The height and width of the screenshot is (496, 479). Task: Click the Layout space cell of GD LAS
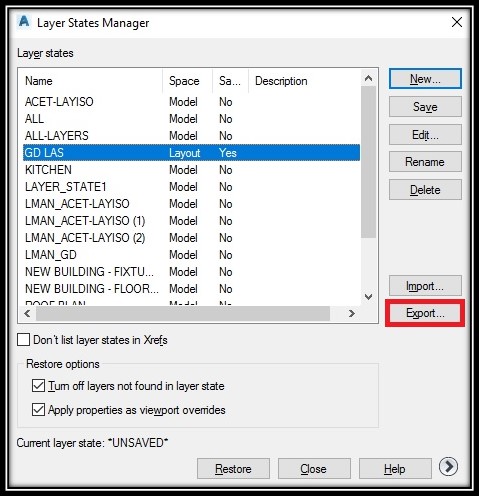click(185, 153)
